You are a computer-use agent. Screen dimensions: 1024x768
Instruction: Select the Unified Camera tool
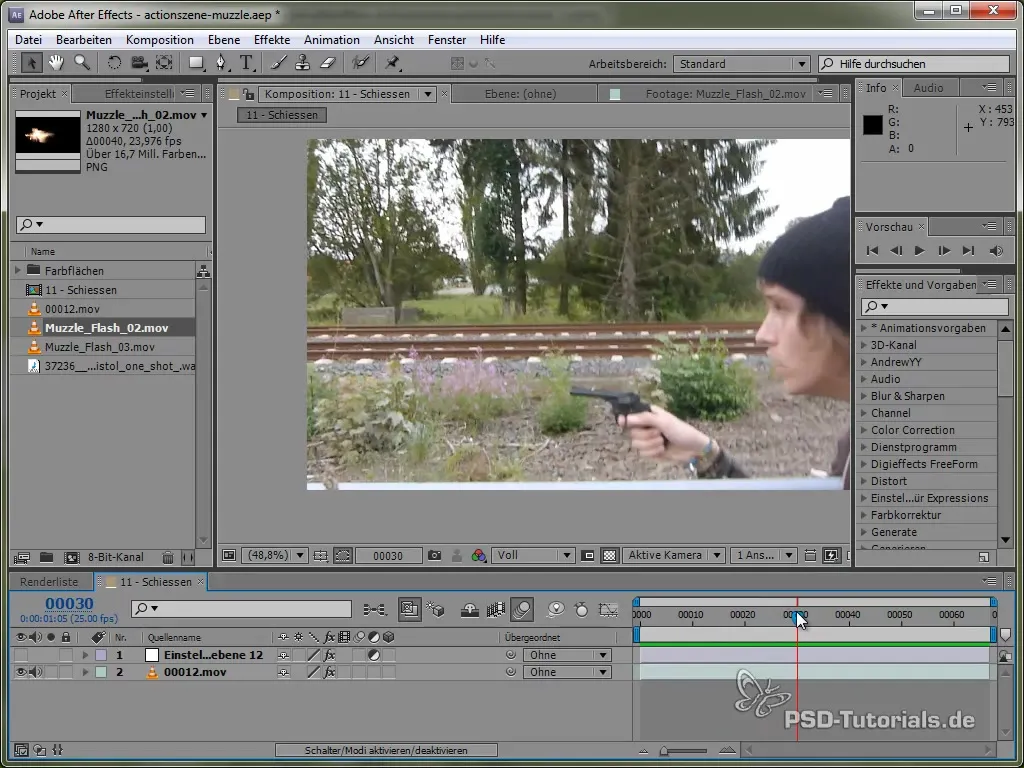click(139, 63)
